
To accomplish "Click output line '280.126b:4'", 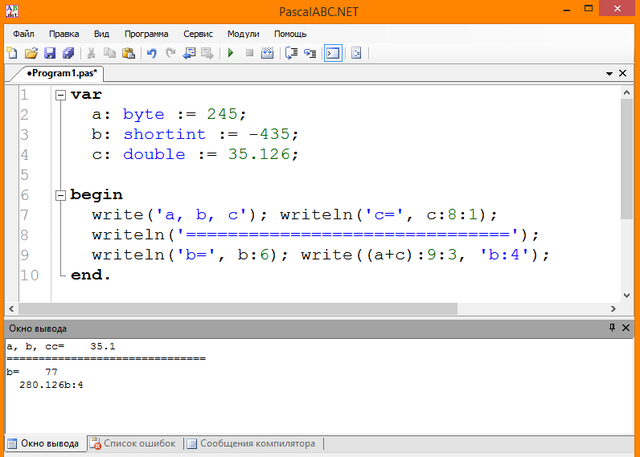I will click(51, 385).
